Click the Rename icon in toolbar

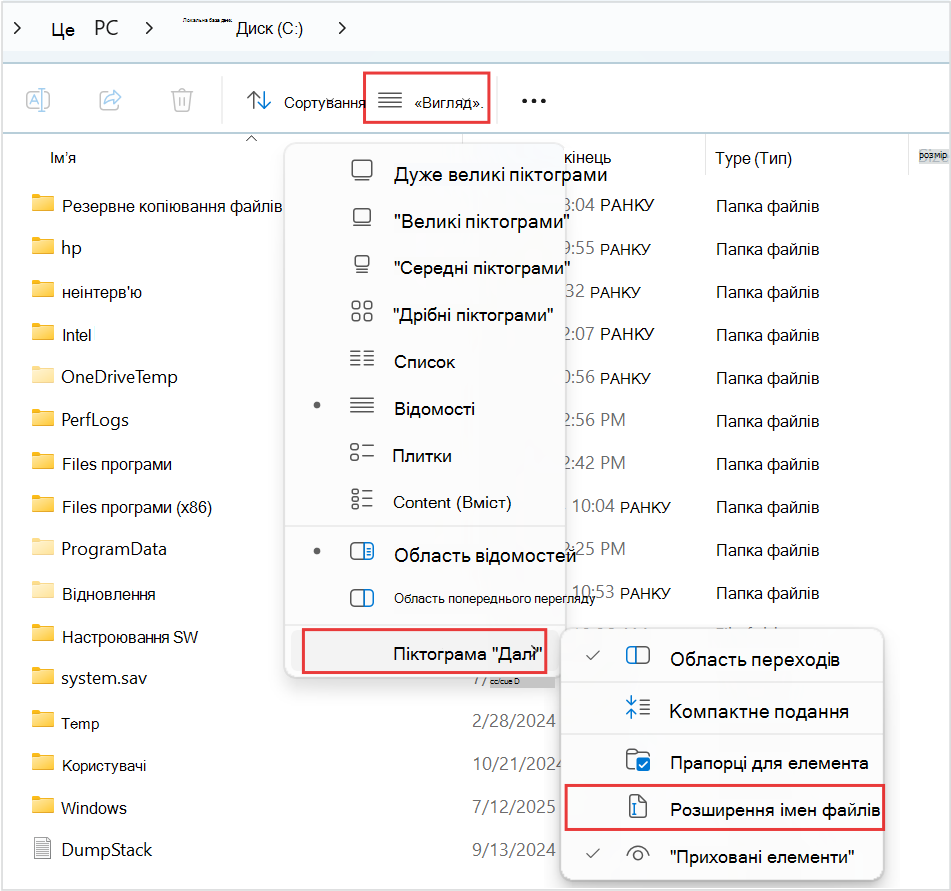point(38,100)
